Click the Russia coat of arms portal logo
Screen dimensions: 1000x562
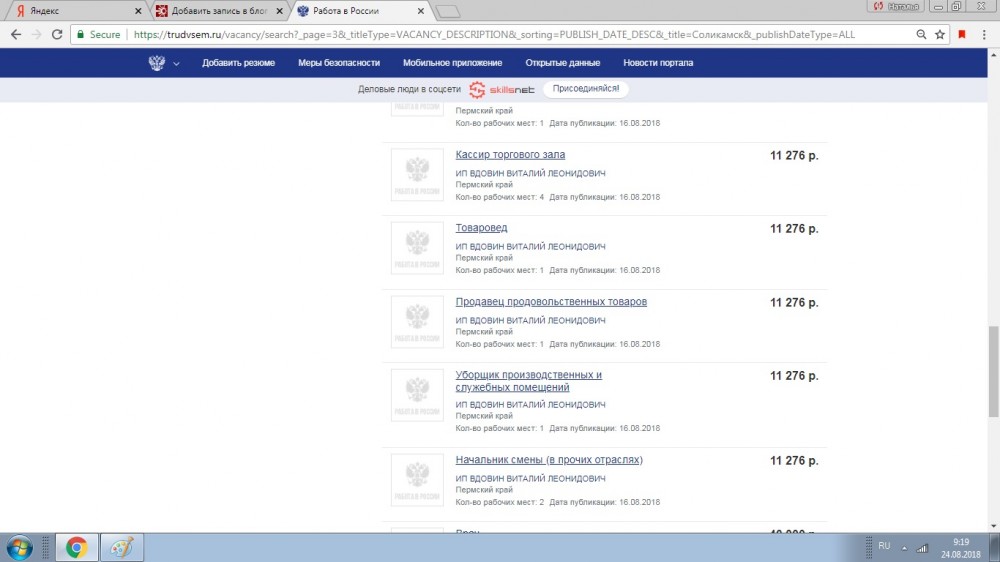[x=157, y=63]
